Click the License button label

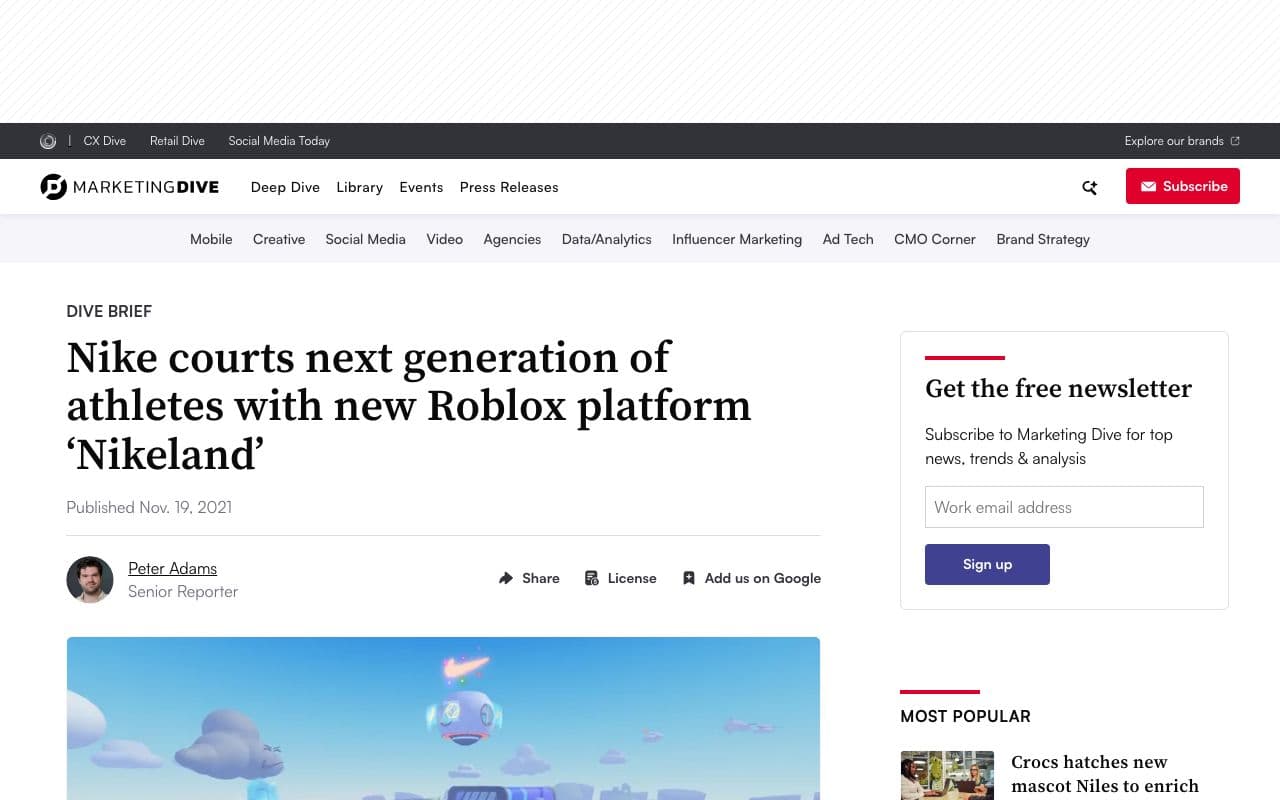click(x=632, y=578)
